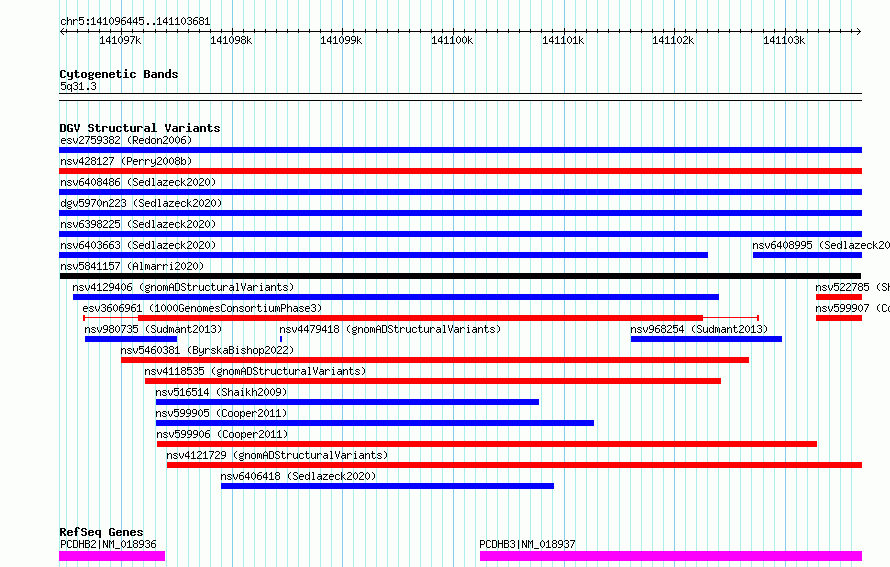Select the magenta PCDHB2 gene bar
Image resolution: width=890 pixels, height=567 pixels.
112,556
